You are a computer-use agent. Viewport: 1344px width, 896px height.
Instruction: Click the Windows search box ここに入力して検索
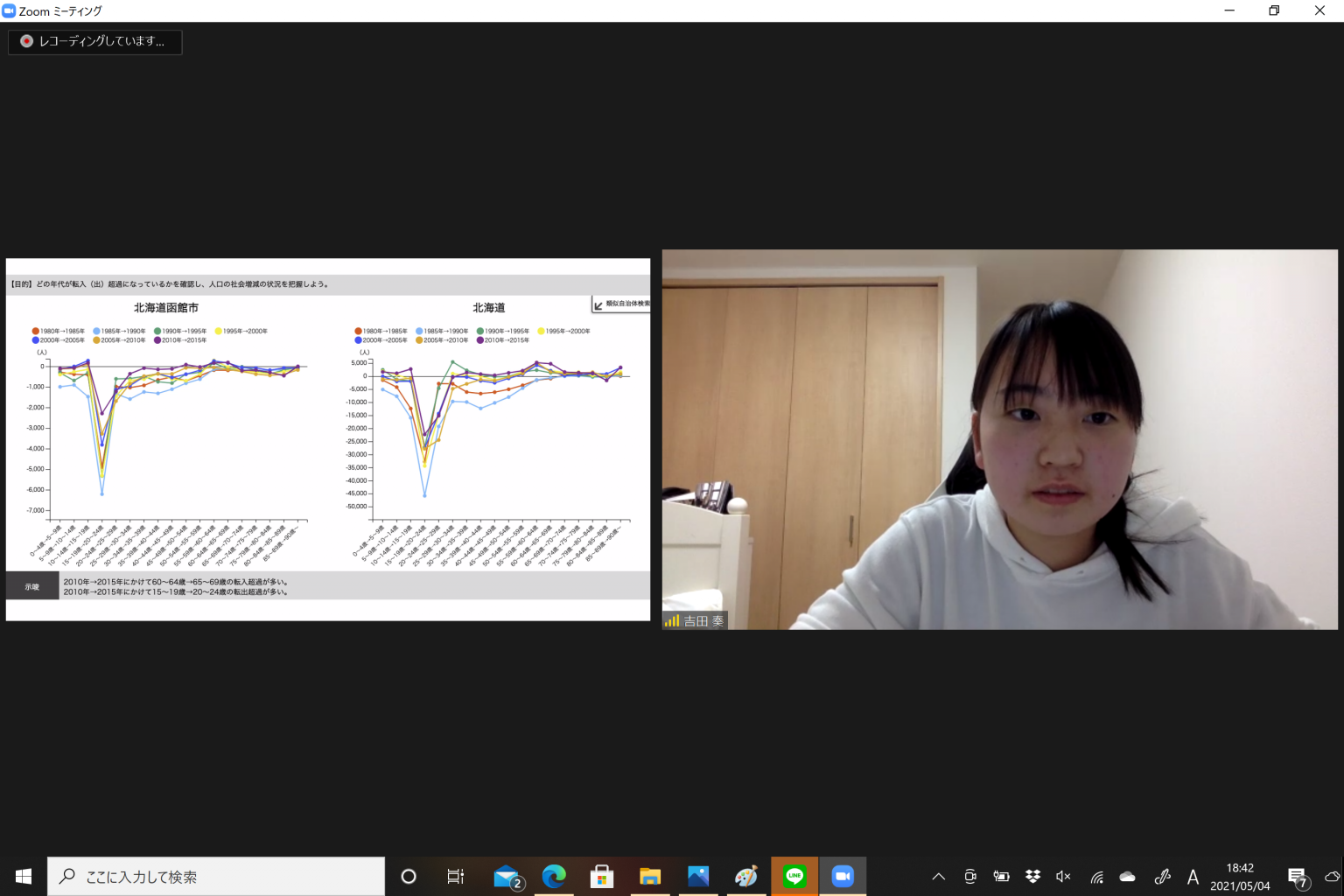216,876
